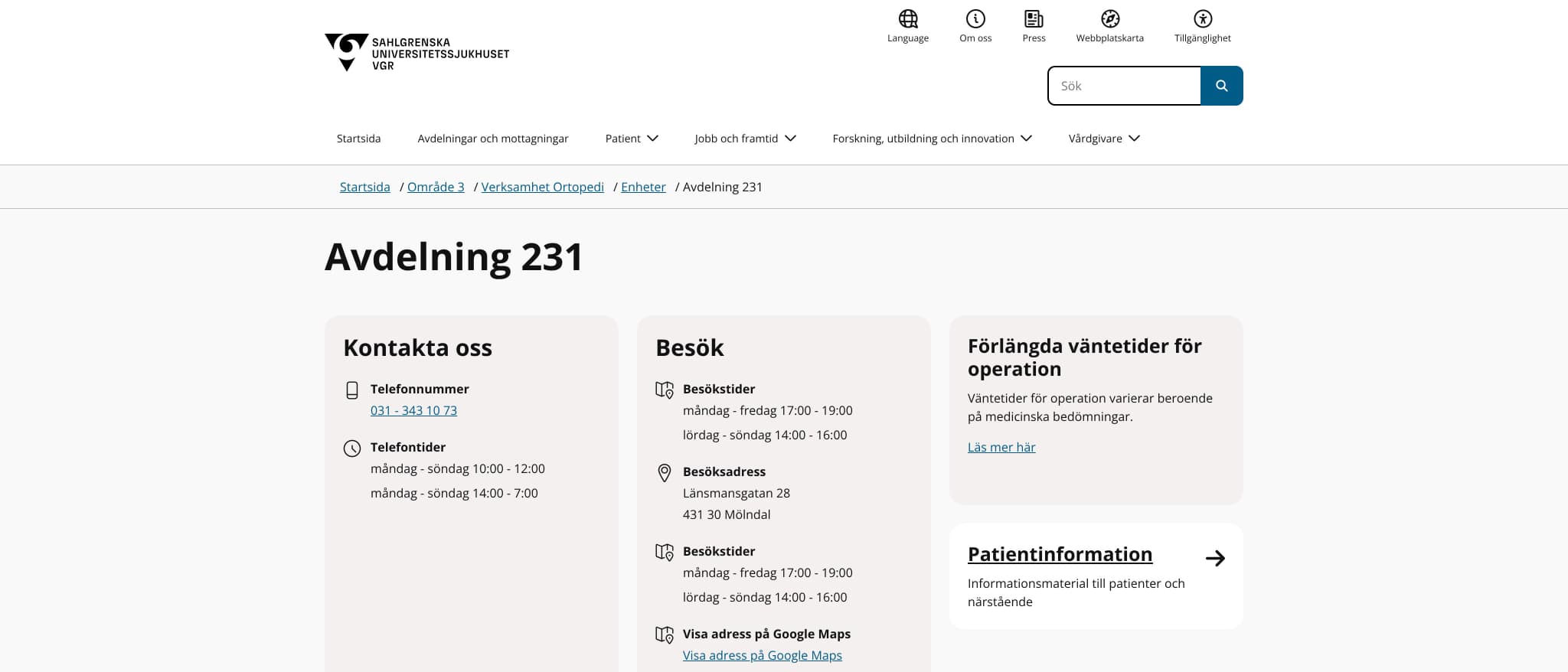Open Avdelningar och mottagningar navigation item
This screenshot has height=672, width=1568.
pyautogui.click(x=493, y=139)
